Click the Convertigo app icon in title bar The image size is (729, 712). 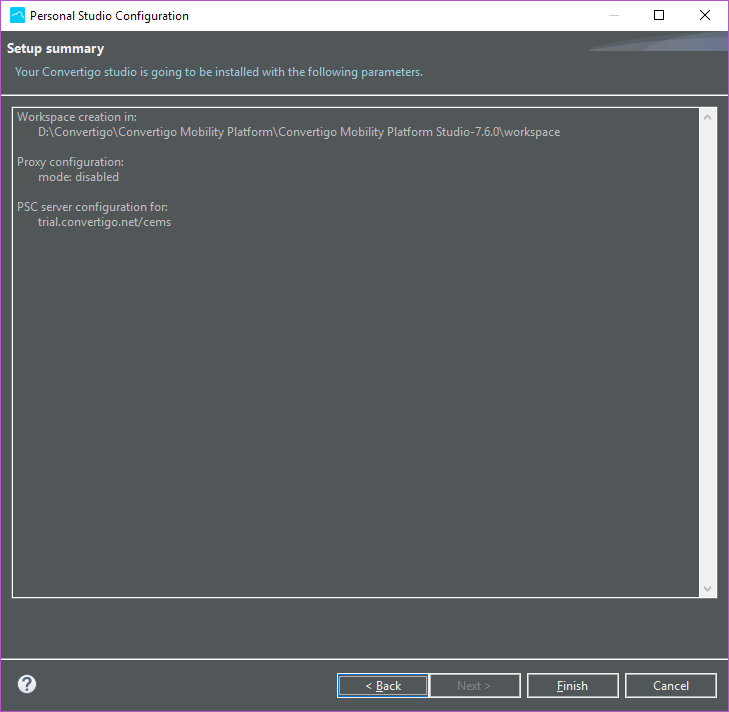point(17,16)
